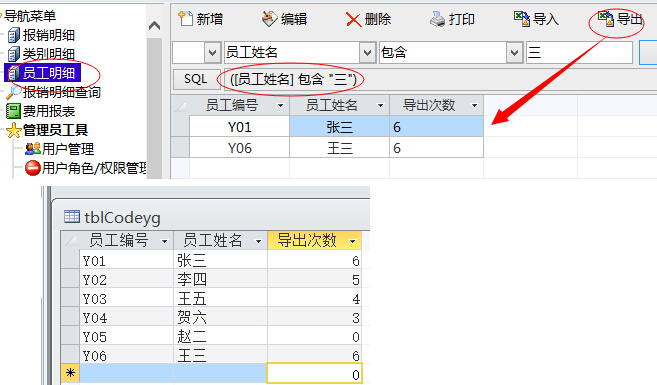Expand the 员工姓名 field dropdown

coord(367,53)
